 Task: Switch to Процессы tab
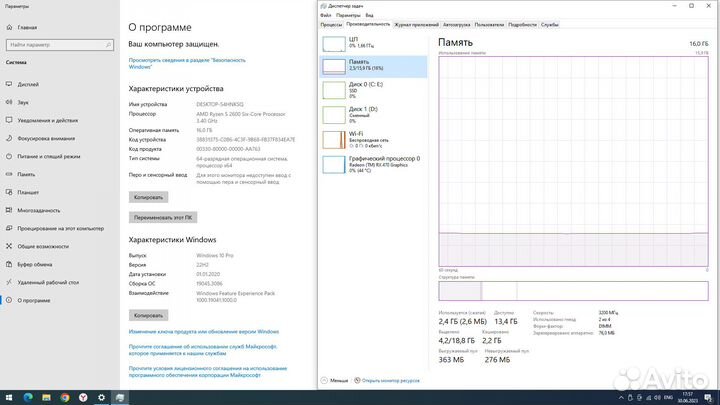click(331, 25)
